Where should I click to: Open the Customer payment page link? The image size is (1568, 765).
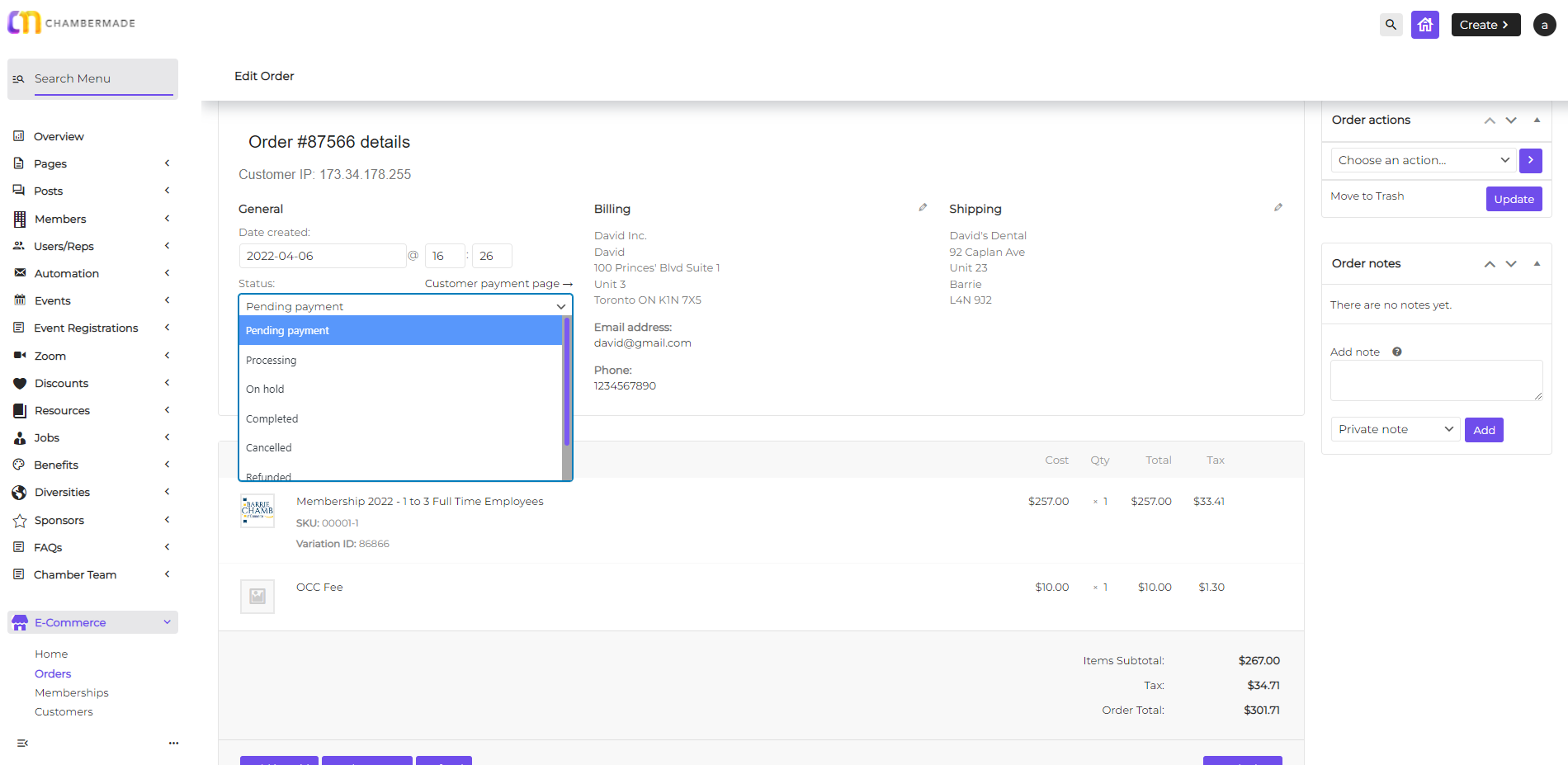pos(498,283)
